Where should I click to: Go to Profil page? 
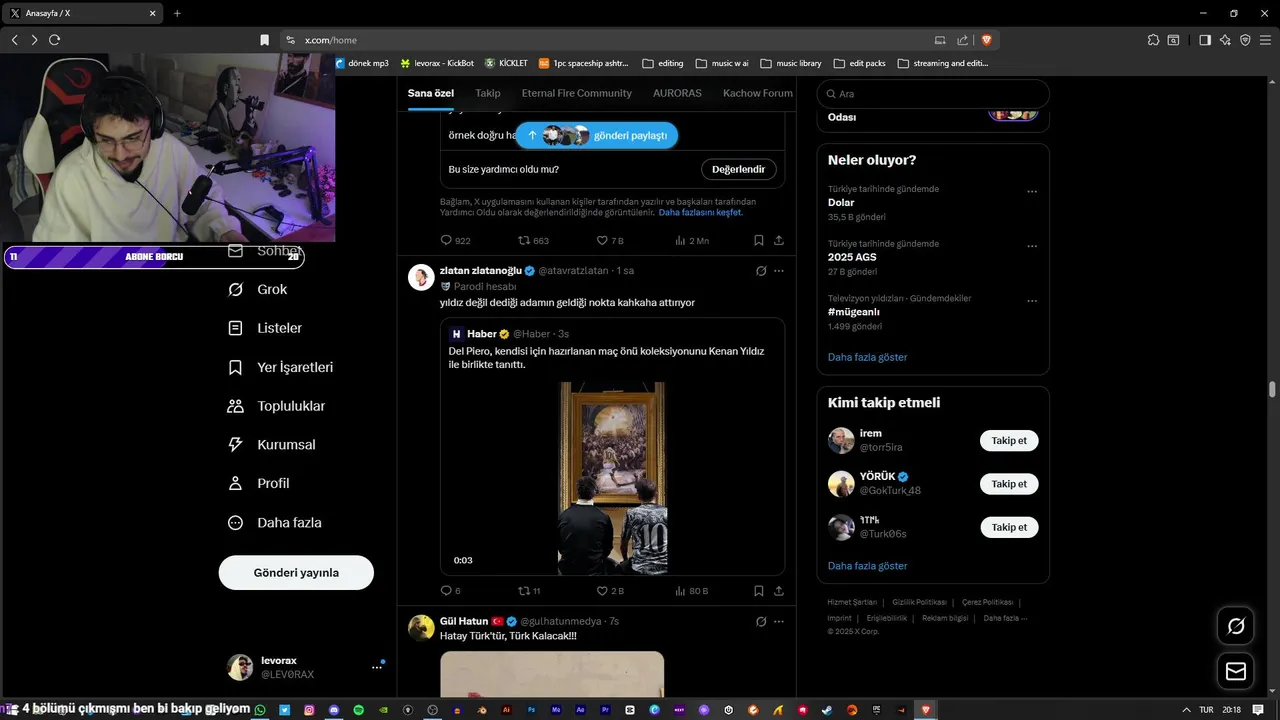tap(259, 483)
